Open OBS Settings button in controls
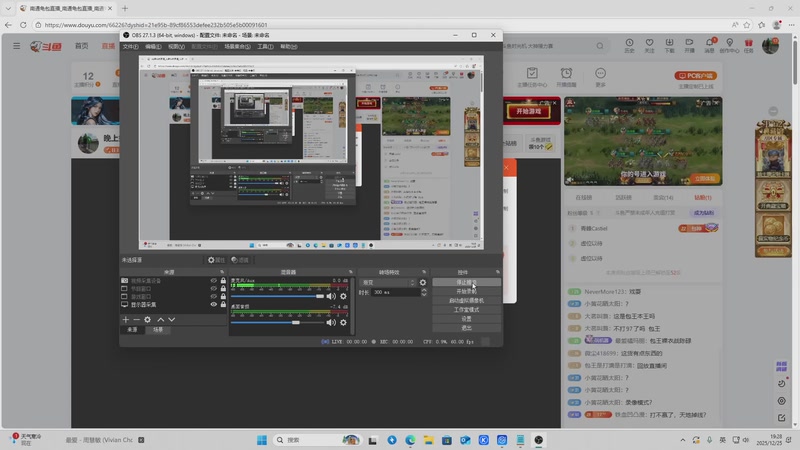 (466, 319)
